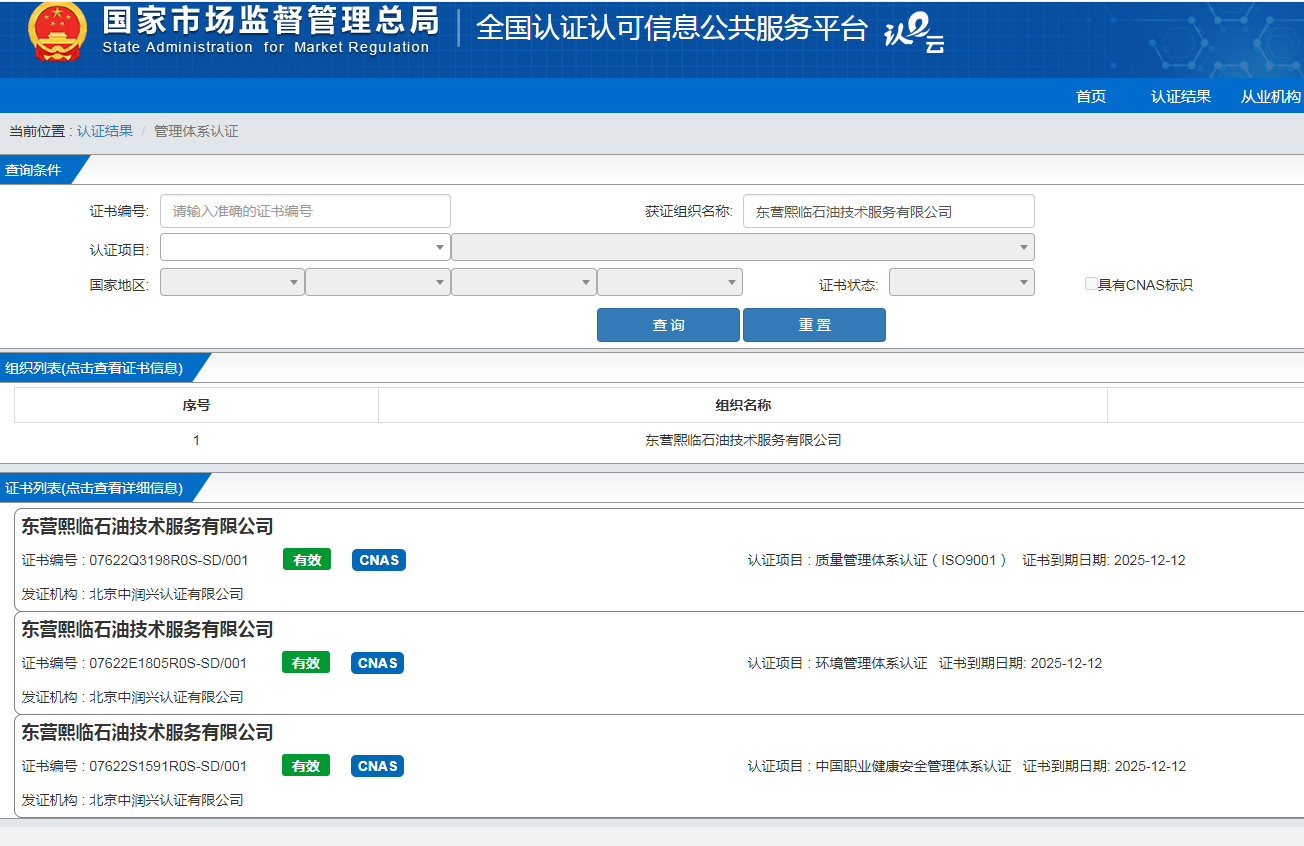
Task: Select organization row 东营熙临石油技术服务有限公司 in list
Action: point(742,440)
